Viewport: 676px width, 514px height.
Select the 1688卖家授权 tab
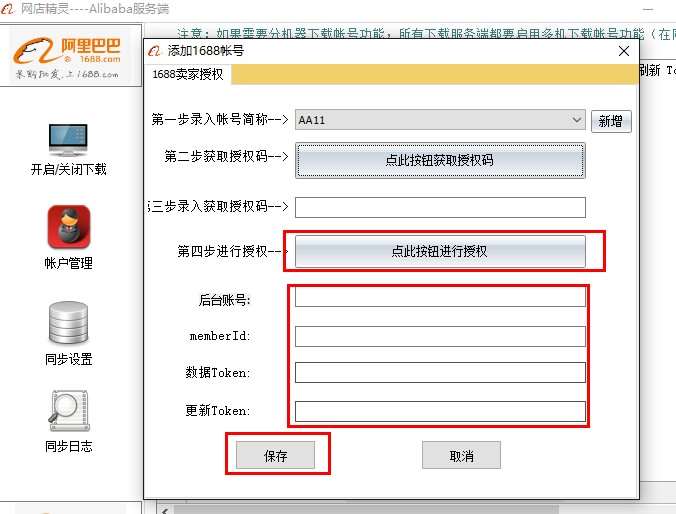click(x=188, y=74)
